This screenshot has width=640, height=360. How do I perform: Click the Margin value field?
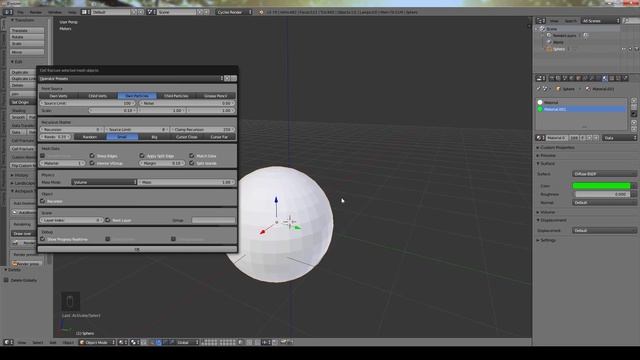[162, 163]
